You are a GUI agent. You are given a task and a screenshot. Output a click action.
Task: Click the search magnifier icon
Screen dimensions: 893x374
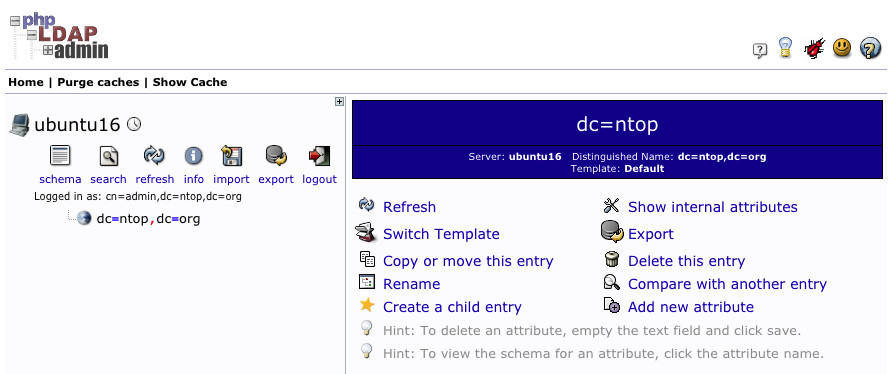coord(108,156)
